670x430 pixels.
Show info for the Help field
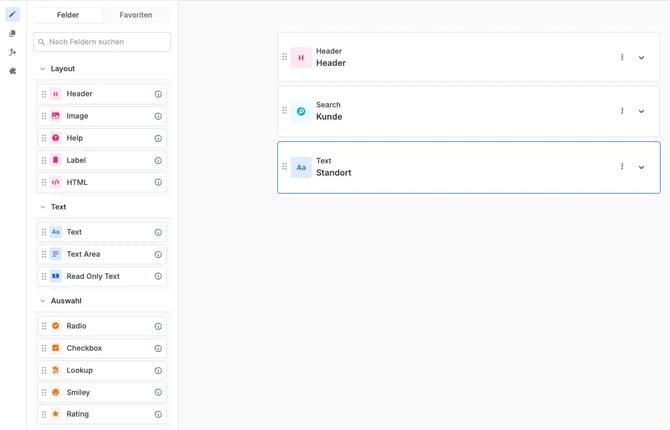click(x=158, y=138)
